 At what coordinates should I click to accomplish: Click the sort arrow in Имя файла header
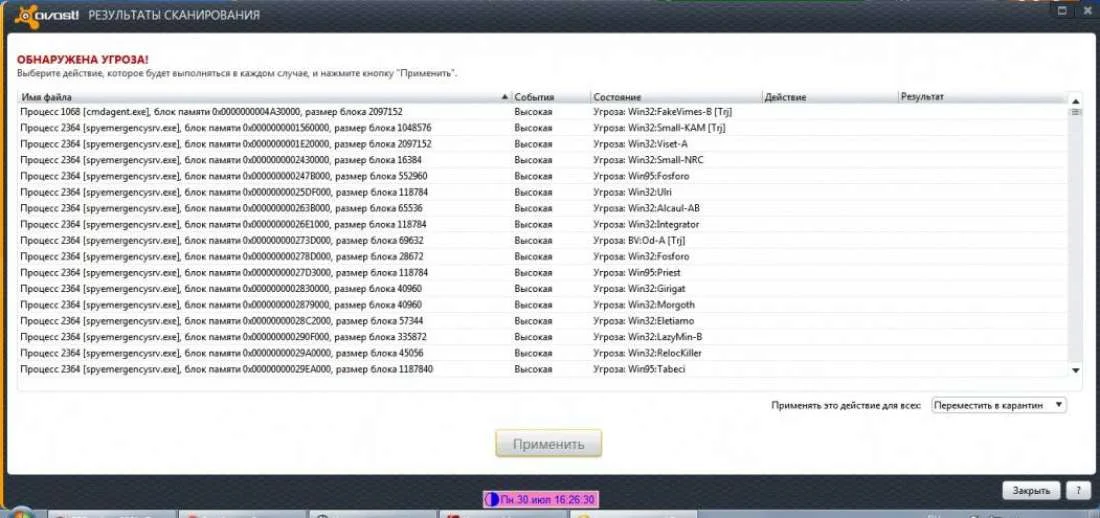tap(504, 97)
